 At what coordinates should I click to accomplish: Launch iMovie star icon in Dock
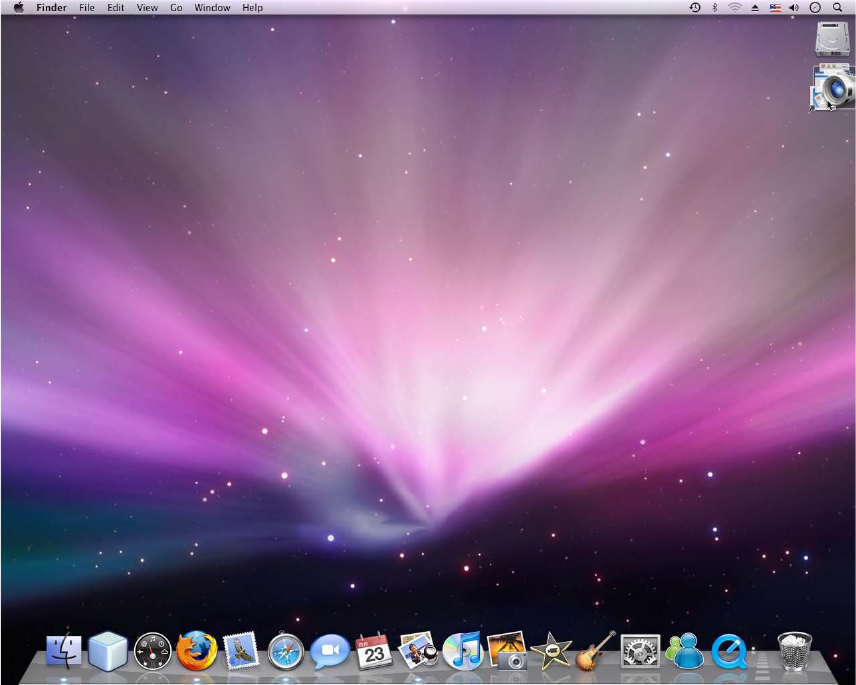551,651
